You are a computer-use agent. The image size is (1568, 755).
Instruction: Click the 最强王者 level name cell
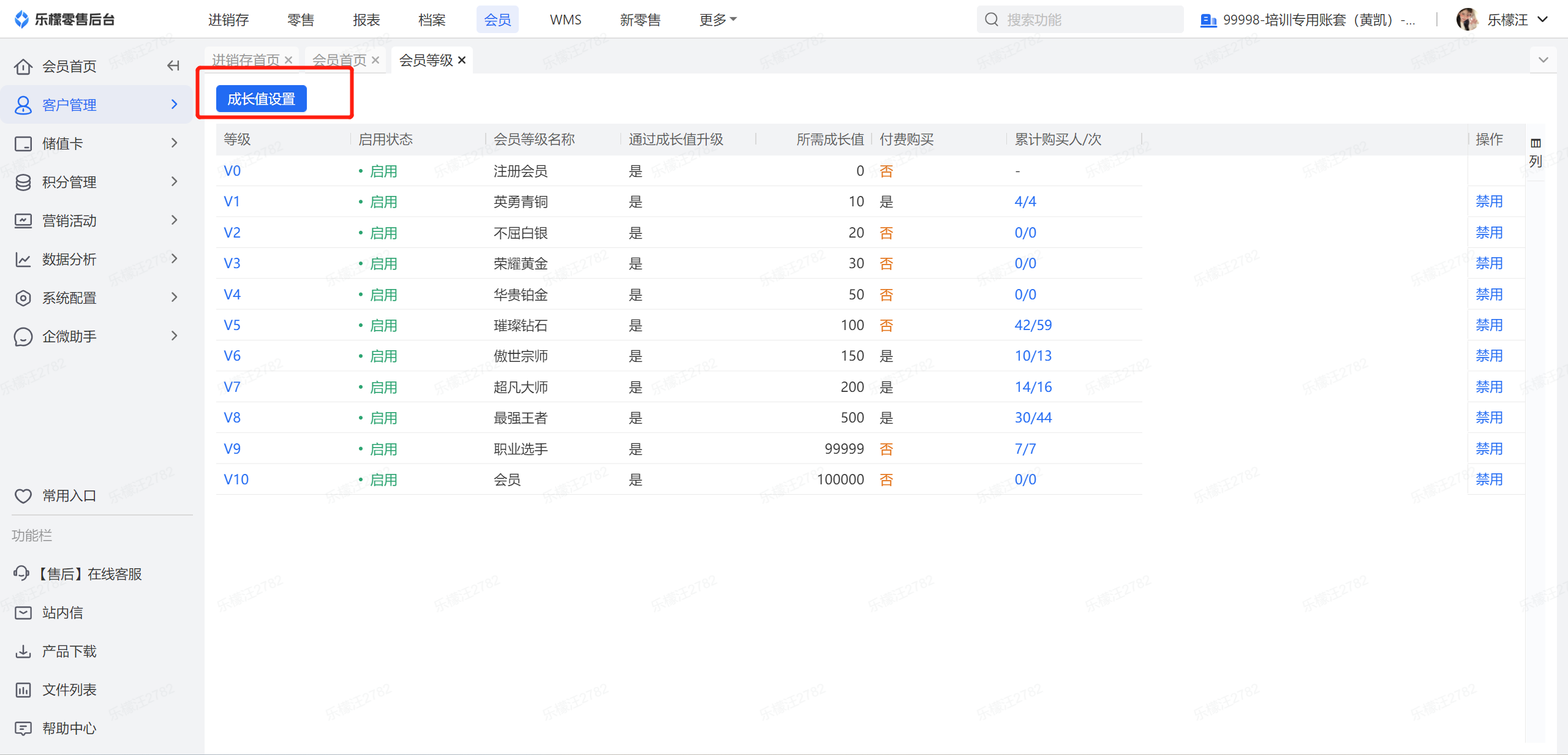pyautogui.click(x=521, y=418)
